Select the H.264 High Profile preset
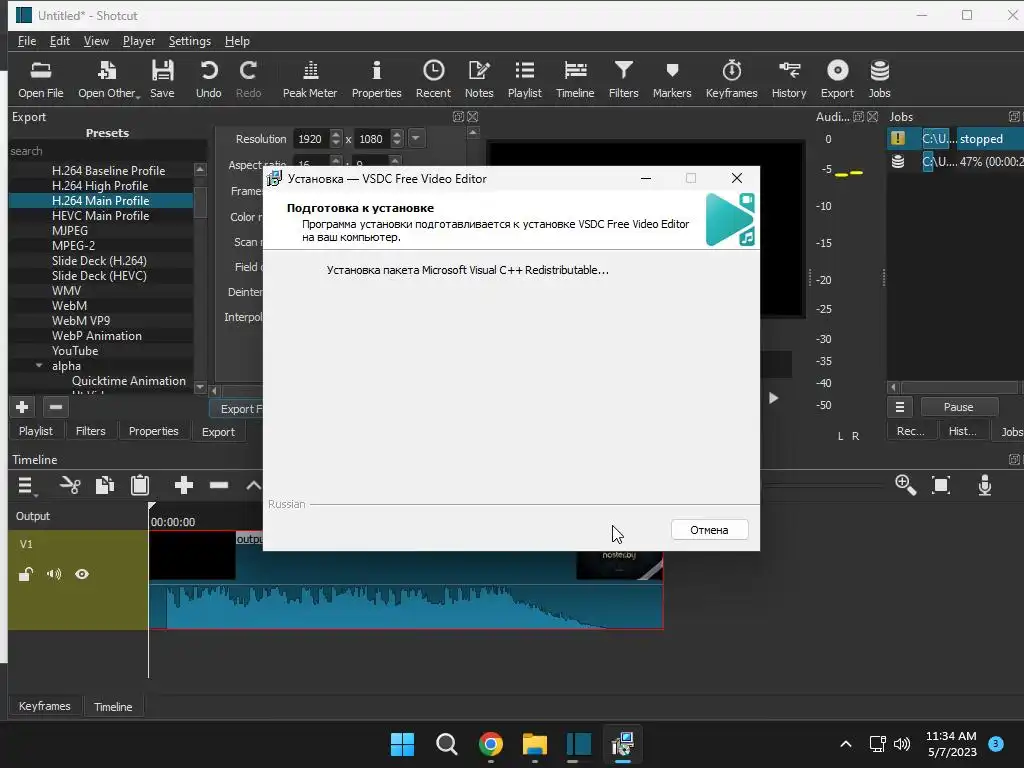Image resolution: width=1024 pixels, height=768 pixels. (100, 185)
